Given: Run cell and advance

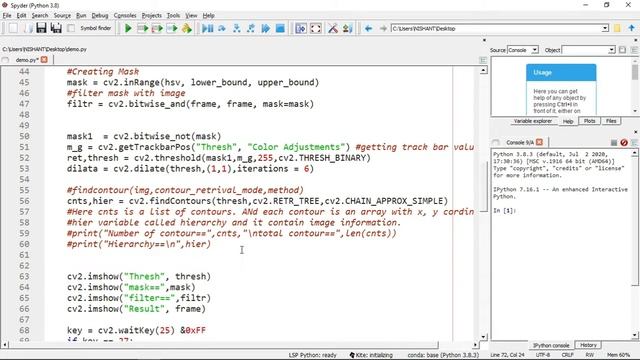Looking at the screenshot, I should (158, 28).
